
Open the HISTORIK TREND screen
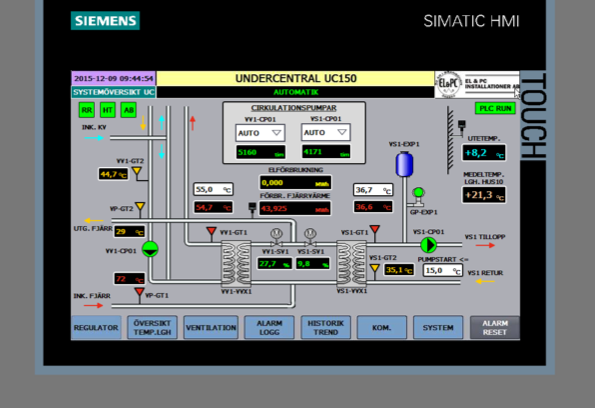coord(326,328)
